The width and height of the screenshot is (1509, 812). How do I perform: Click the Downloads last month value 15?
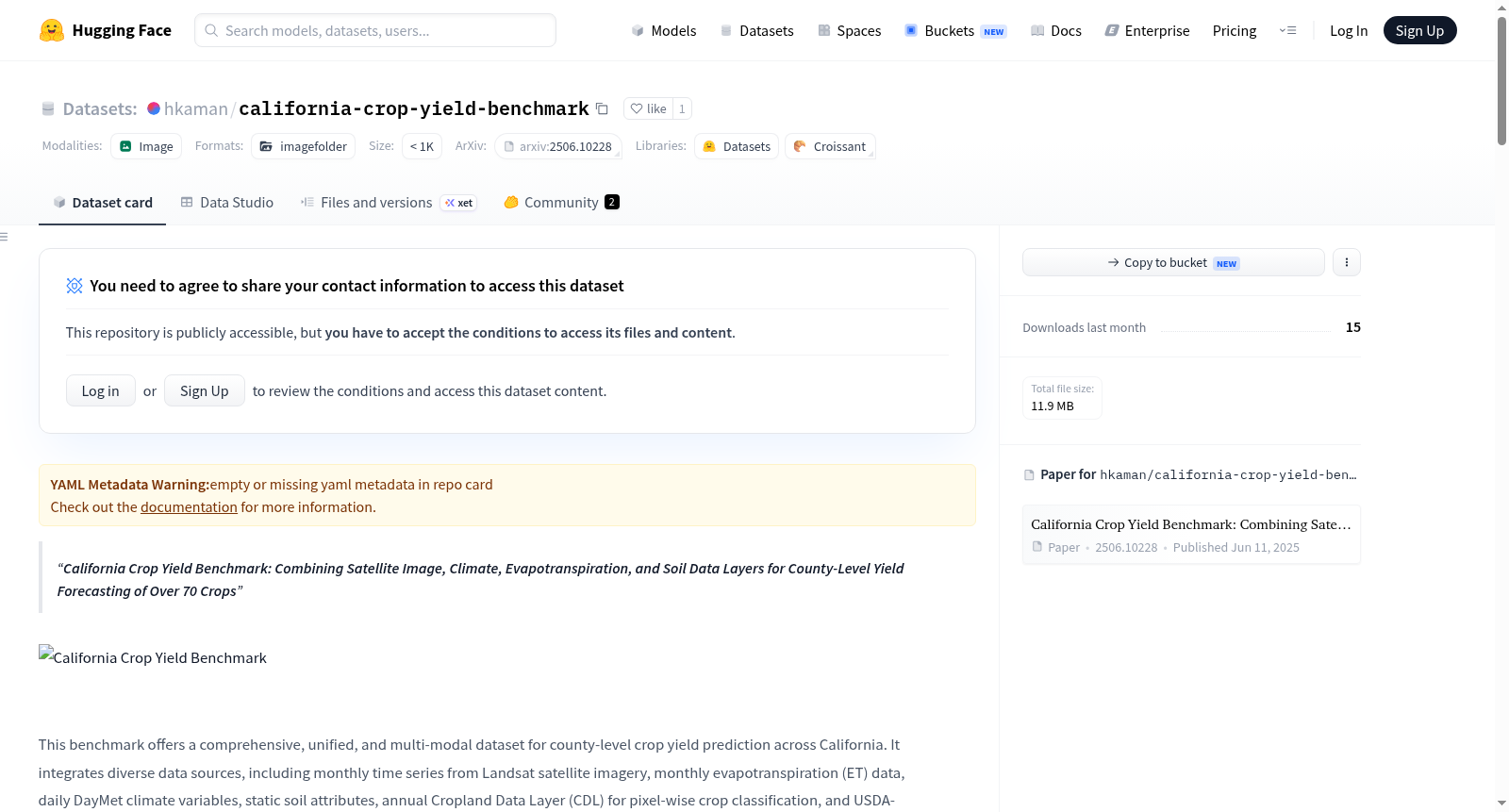tap(1353, 327)
